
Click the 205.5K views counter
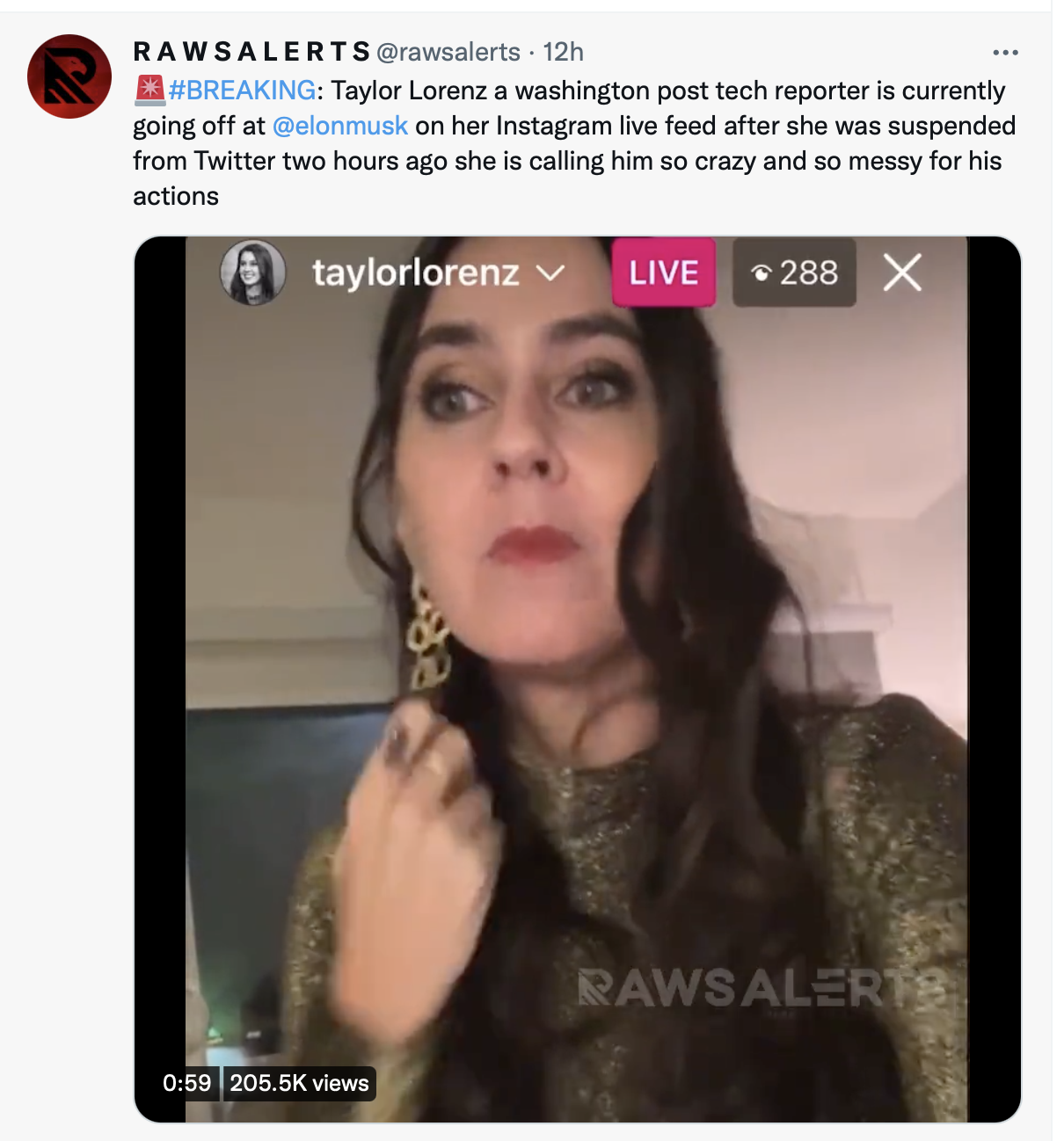[299, 1083]
